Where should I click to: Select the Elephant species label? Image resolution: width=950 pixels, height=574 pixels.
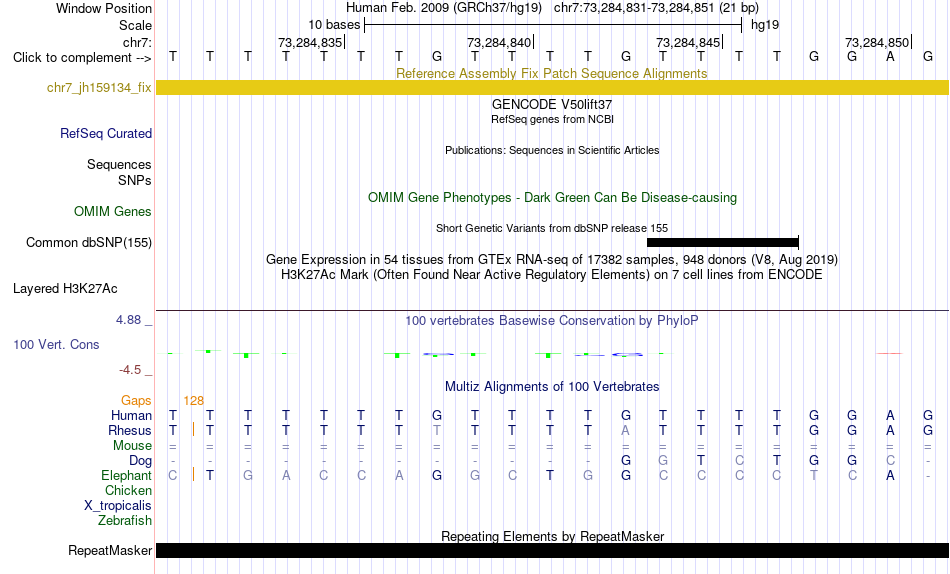point(127,476)
